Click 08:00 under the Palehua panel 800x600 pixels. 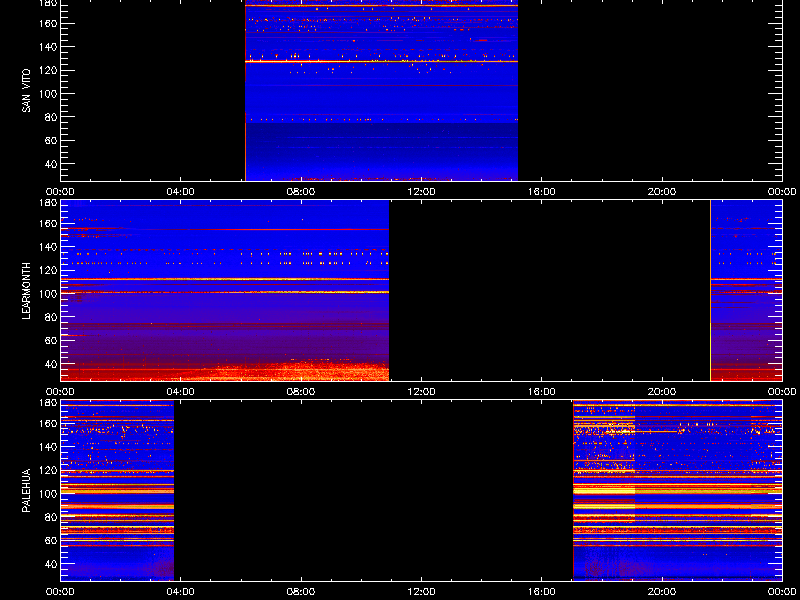301,592
